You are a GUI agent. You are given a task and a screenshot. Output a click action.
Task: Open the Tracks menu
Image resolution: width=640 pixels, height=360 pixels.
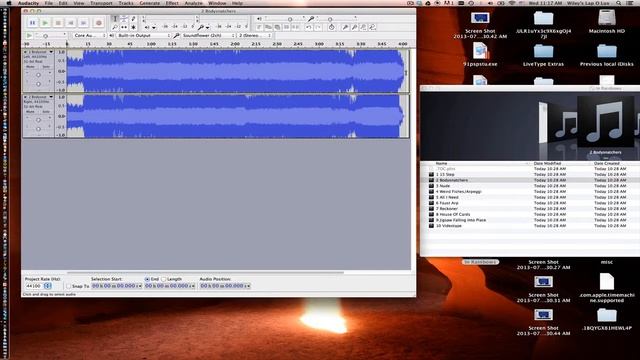point(126,3)
